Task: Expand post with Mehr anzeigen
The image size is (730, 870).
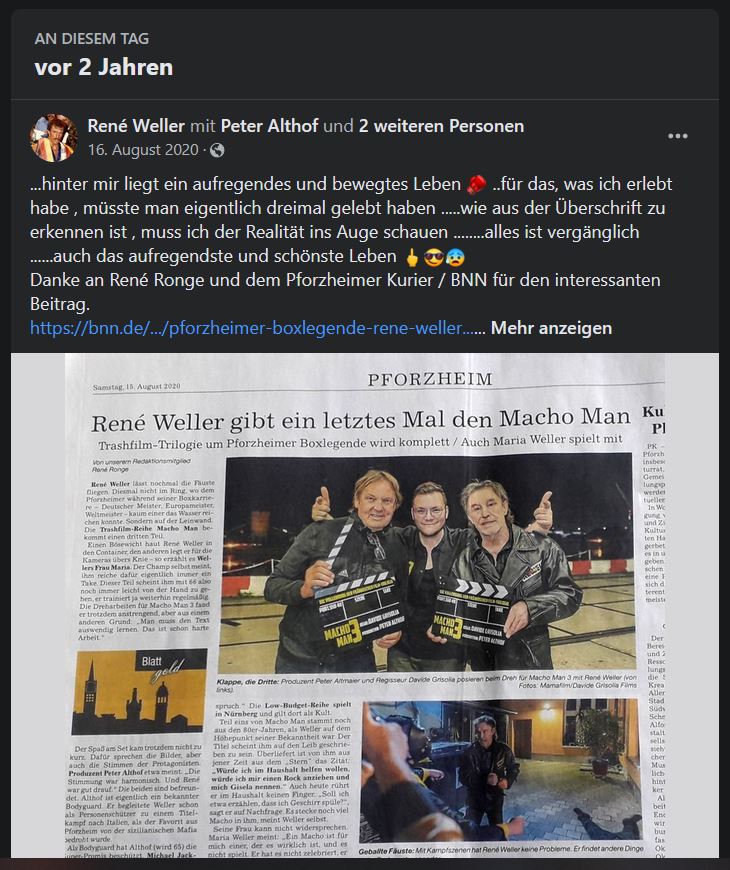Action: point(551,328)
